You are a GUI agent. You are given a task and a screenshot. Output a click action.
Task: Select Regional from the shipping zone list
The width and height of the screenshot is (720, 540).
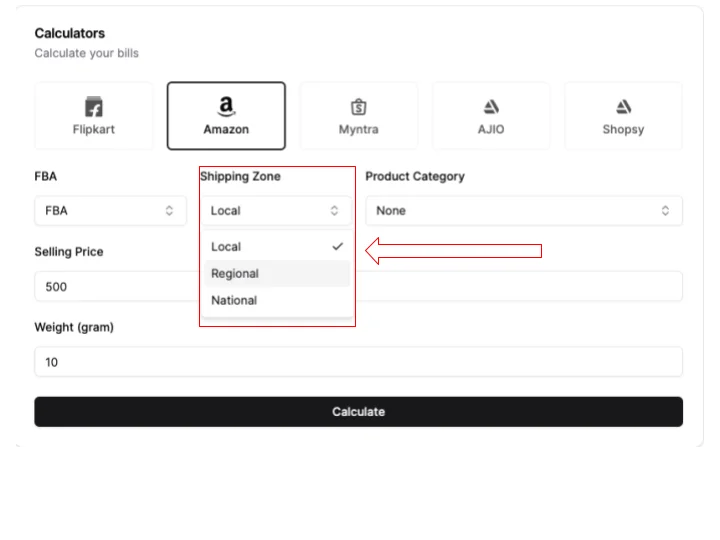236,274
